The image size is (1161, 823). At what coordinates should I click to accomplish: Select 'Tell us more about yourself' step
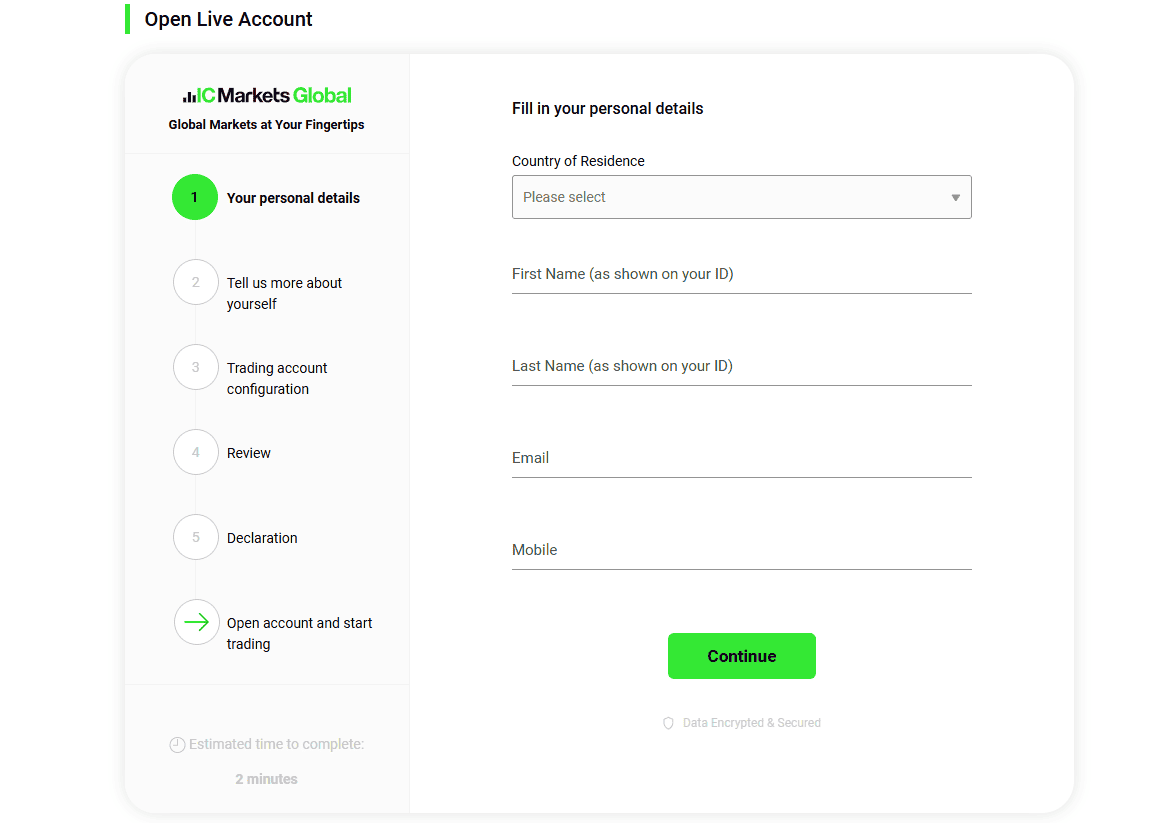(284, 293)
